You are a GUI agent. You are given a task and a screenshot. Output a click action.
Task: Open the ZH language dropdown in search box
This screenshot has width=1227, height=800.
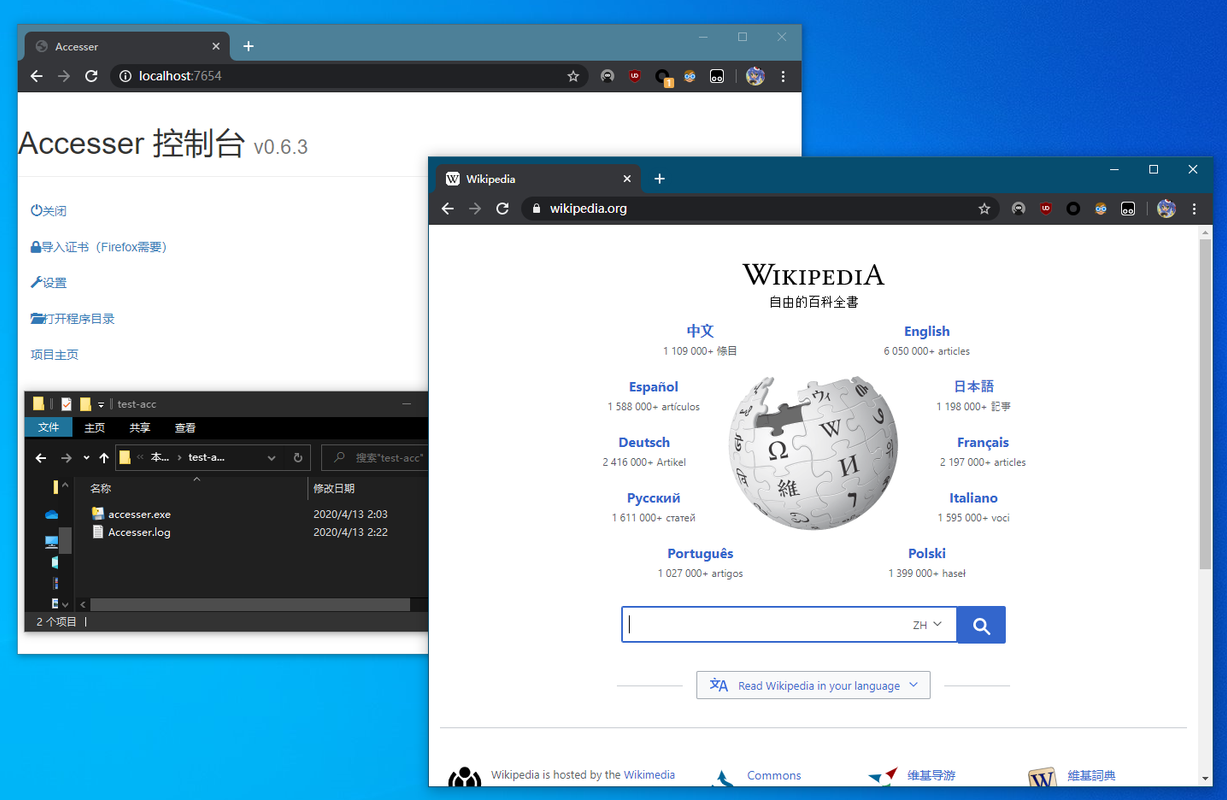coord(927,625)
